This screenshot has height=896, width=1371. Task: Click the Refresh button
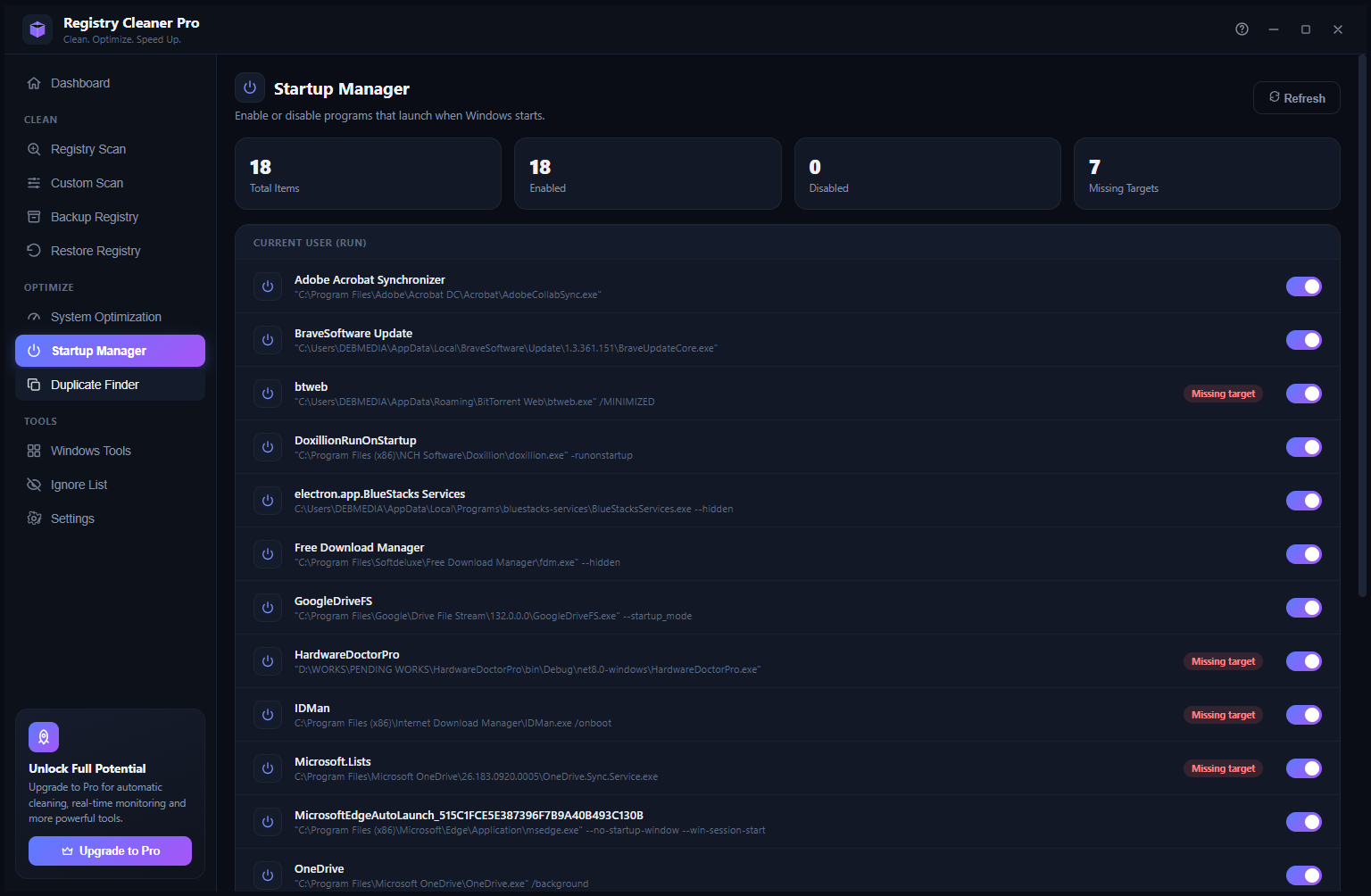pyautogui.click(x=1297, y=98)
